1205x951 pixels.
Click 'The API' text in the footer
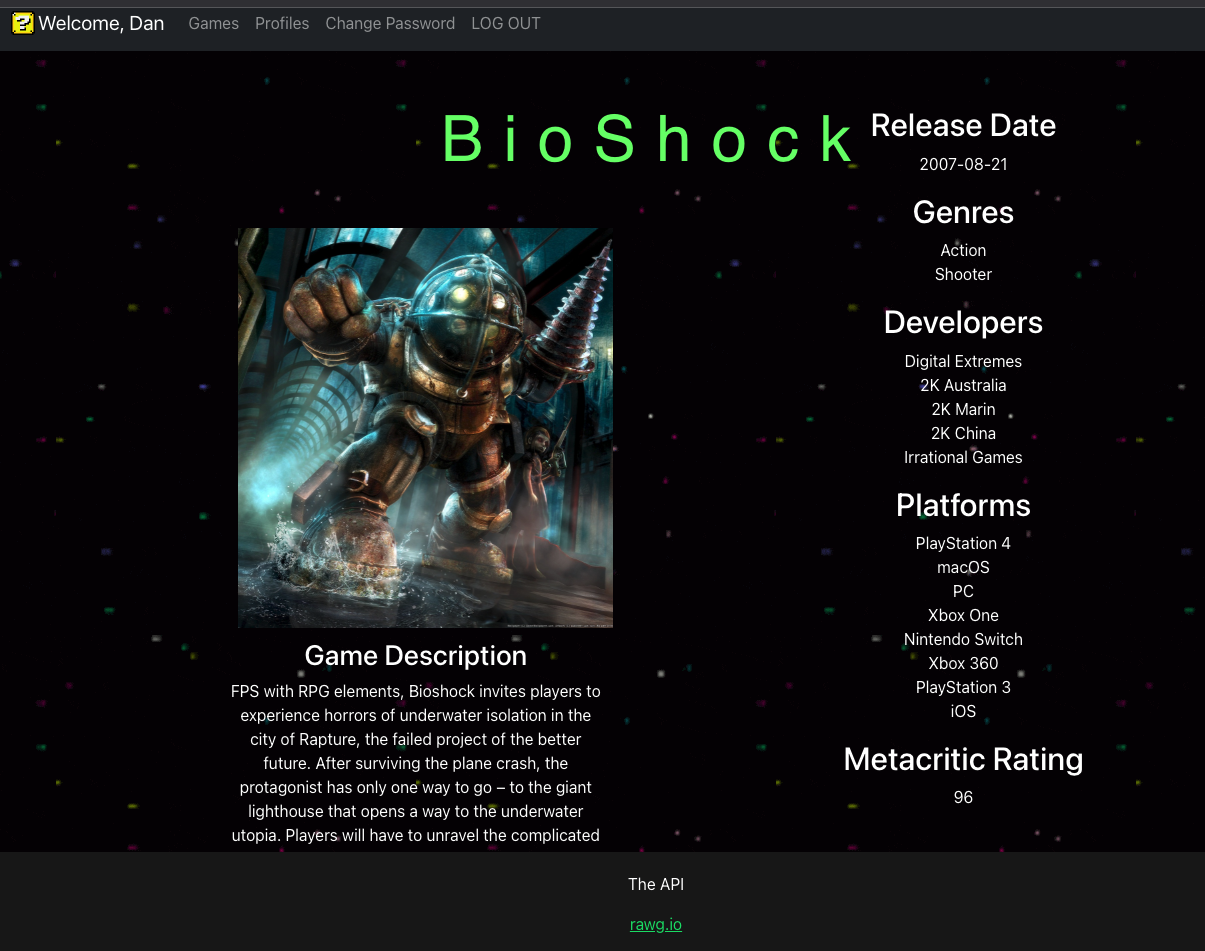coord(655,884)
